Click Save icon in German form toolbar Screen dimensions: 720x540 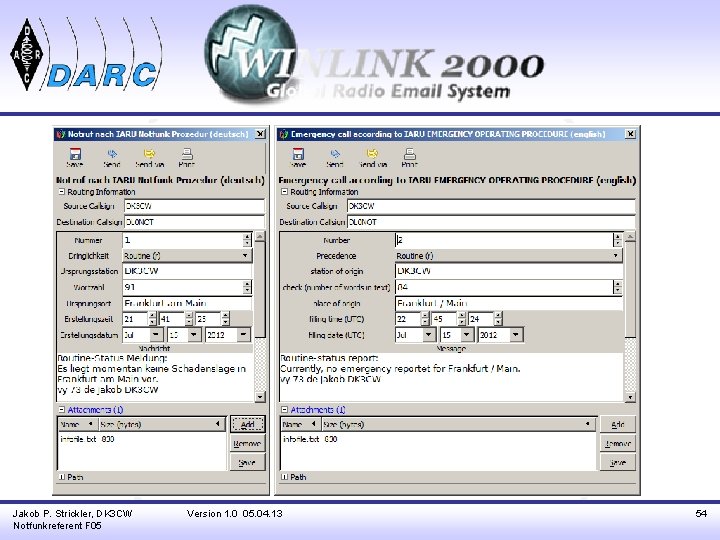(75, 158)
